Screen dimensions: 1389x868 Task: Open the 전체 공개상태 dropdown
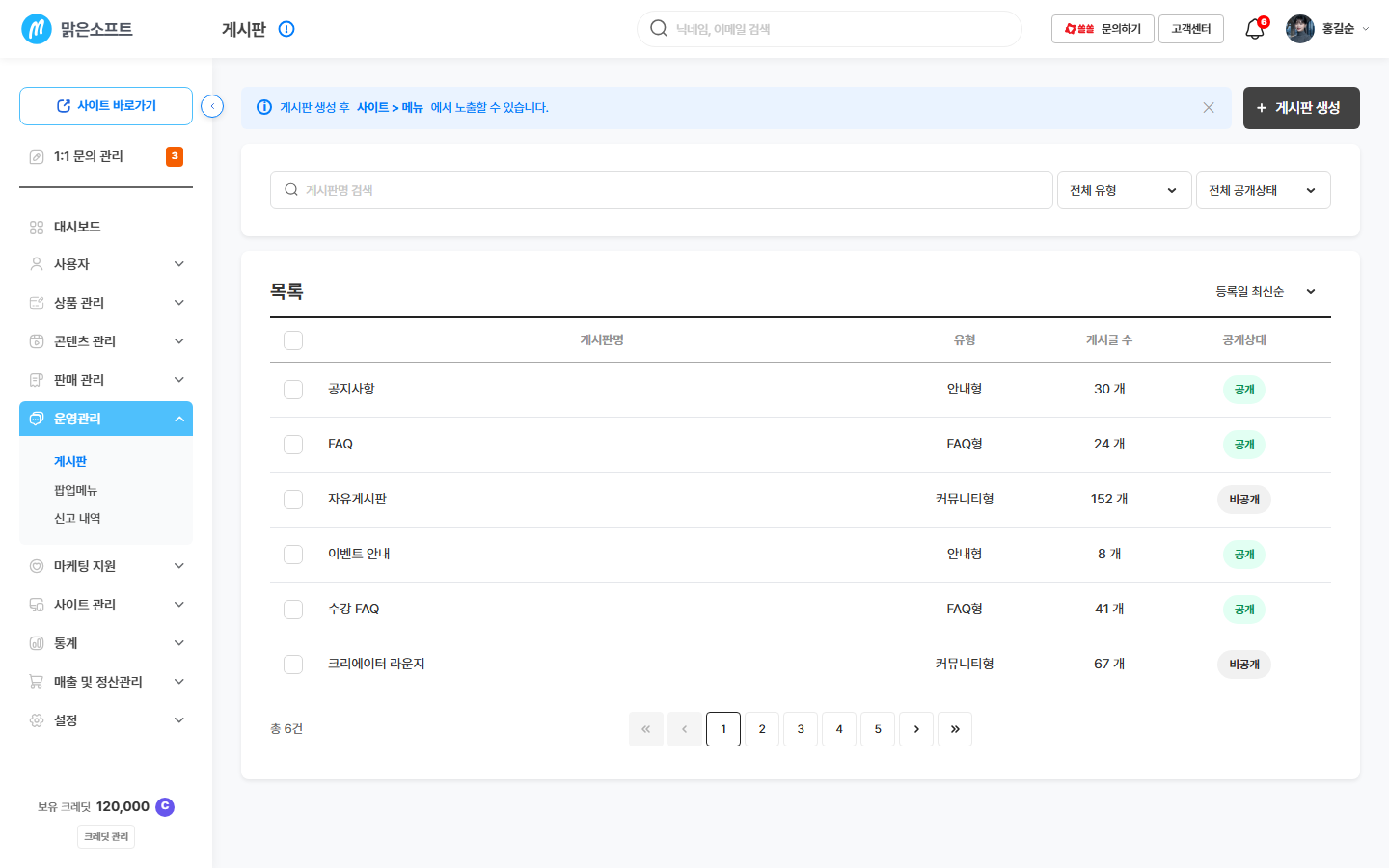coord(1264,190)
